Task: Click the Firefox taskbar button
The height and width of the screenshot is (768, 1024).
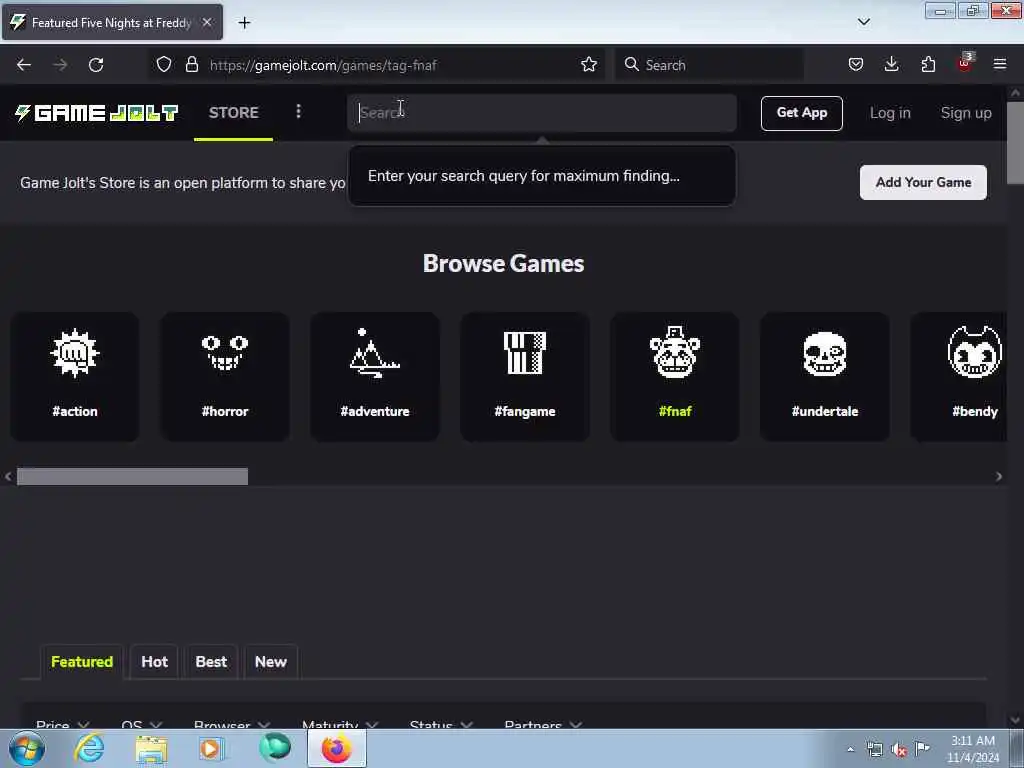Action: (337, 748)
